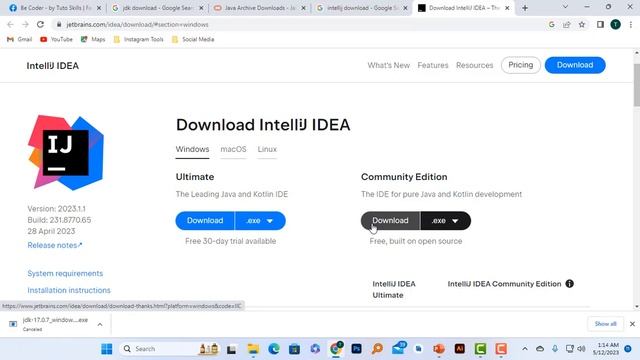Open the volume control in system tray

[581, 349]
